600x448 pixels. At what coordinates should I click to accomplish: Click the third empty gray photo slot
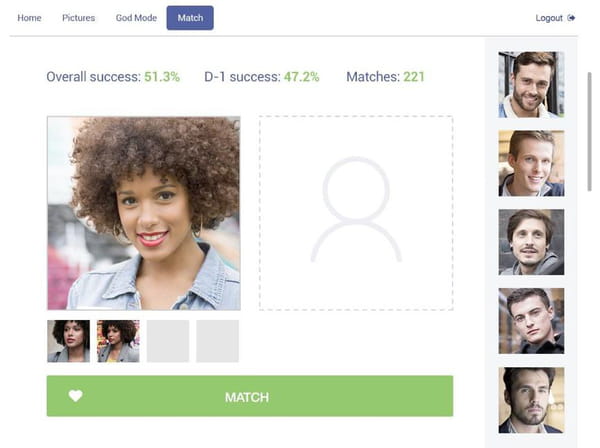tap(168, 341)
